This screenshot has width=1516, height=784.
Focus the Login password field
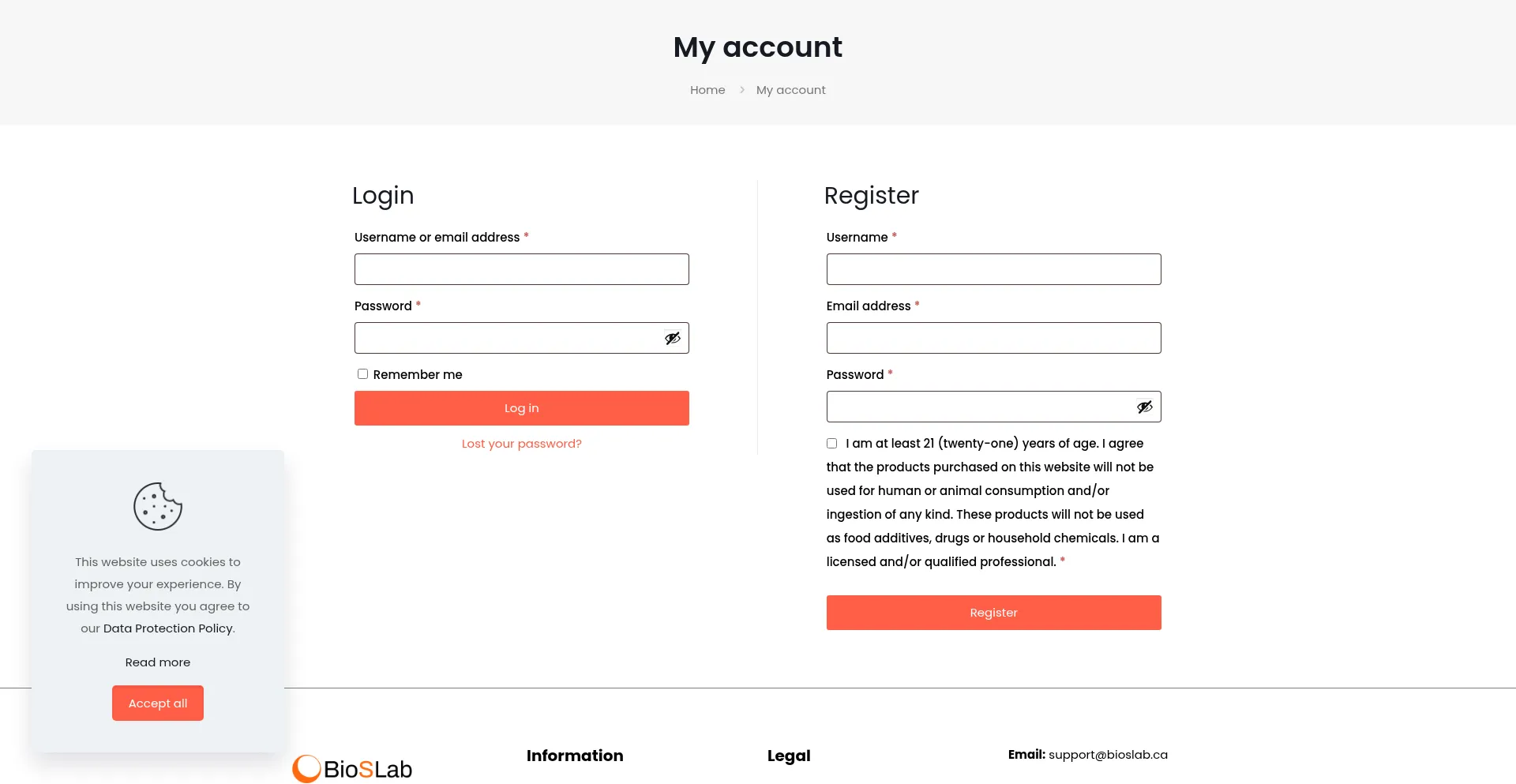[505, 338]
